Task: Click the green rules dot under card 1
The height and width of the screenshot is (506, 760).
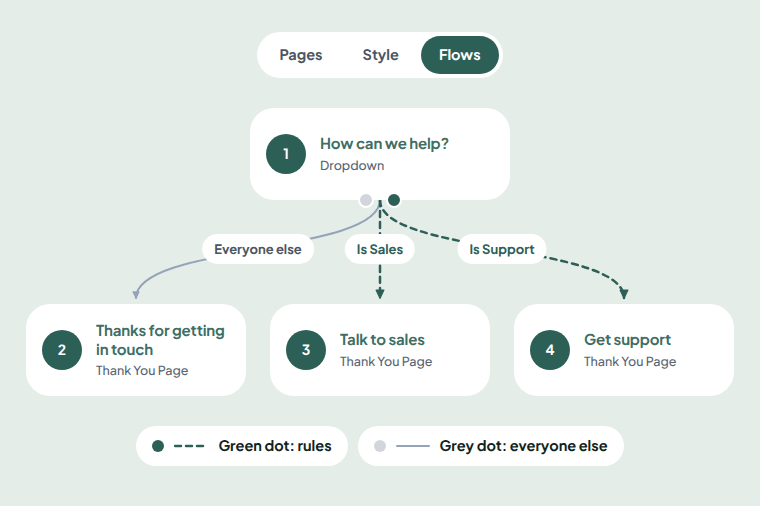Action: [394, 200]
